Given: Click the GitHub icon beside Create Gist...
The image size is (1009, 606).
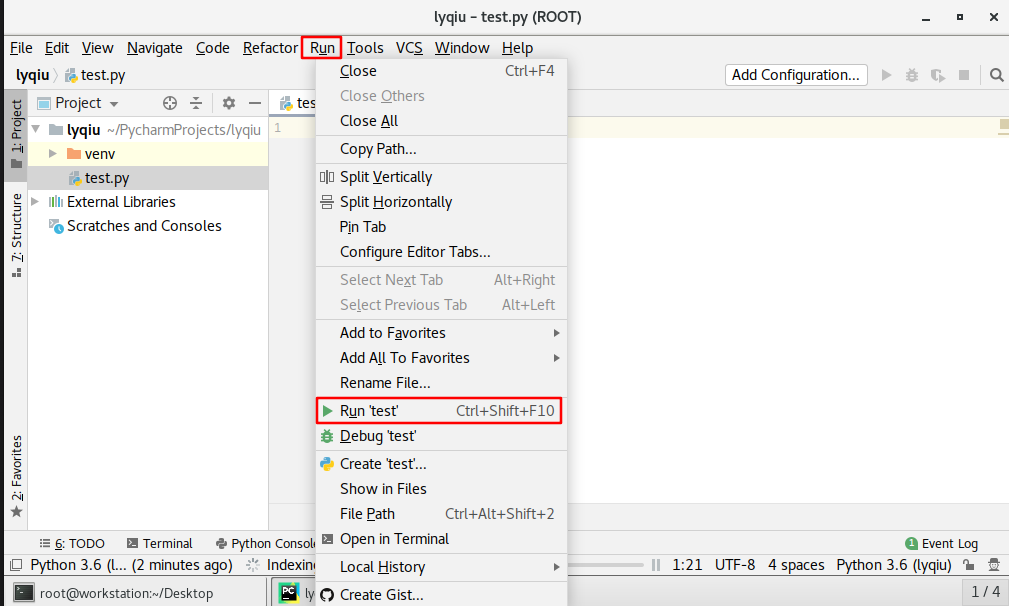Looking at the screenshot, I should 327,595.
